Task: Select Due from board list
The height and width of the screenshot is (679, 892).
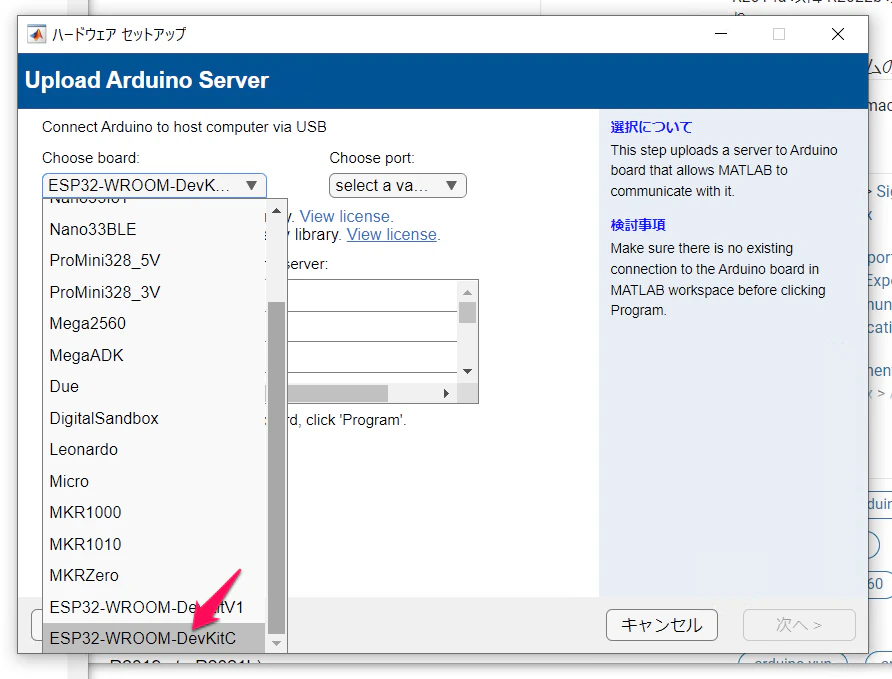Action: 154,387
